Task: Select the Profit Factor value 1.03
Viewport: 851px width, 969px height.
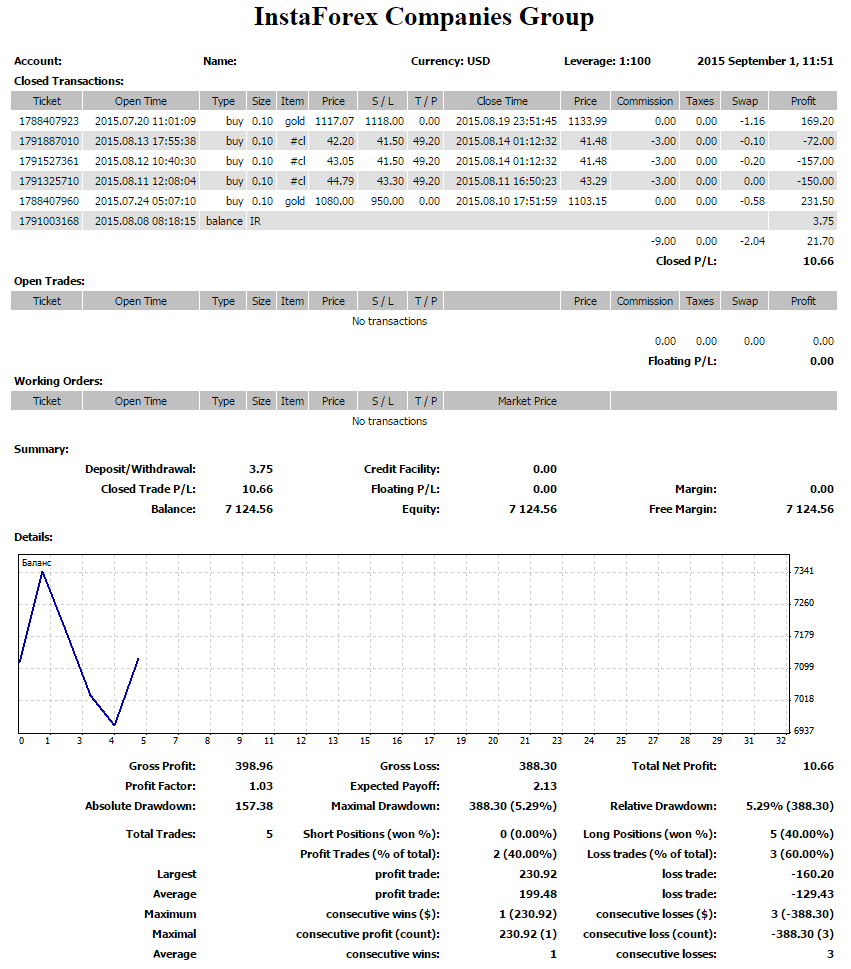Action: click(x=261, y=786)
